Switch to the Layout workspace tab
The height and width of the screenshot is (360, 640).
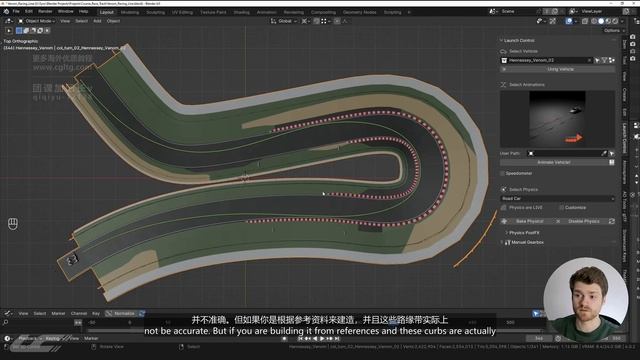(x=107, y=12)
